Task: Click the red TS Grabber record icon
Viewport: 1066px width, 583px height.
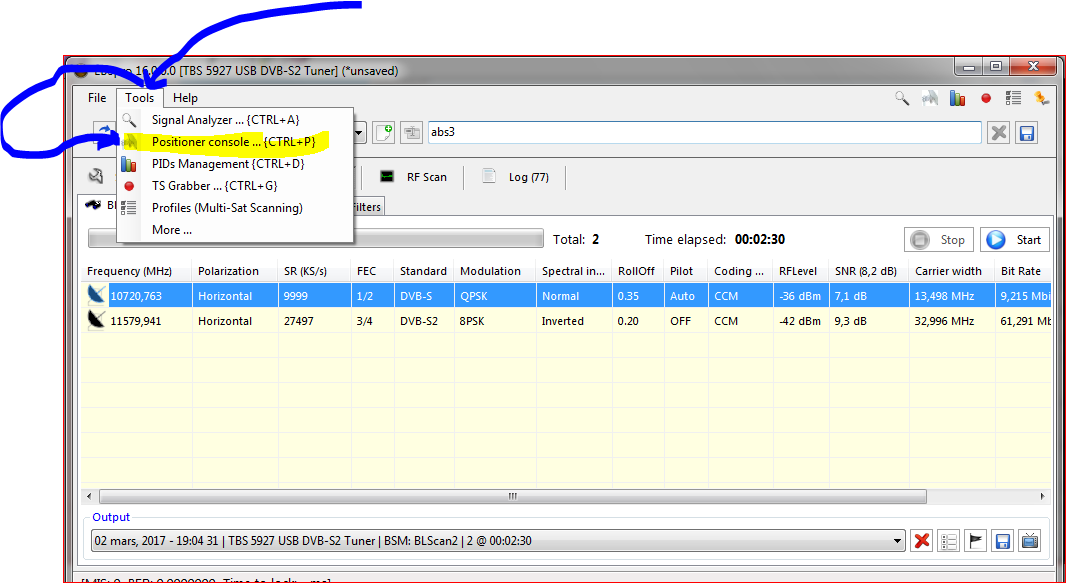Action: (986, 98)
